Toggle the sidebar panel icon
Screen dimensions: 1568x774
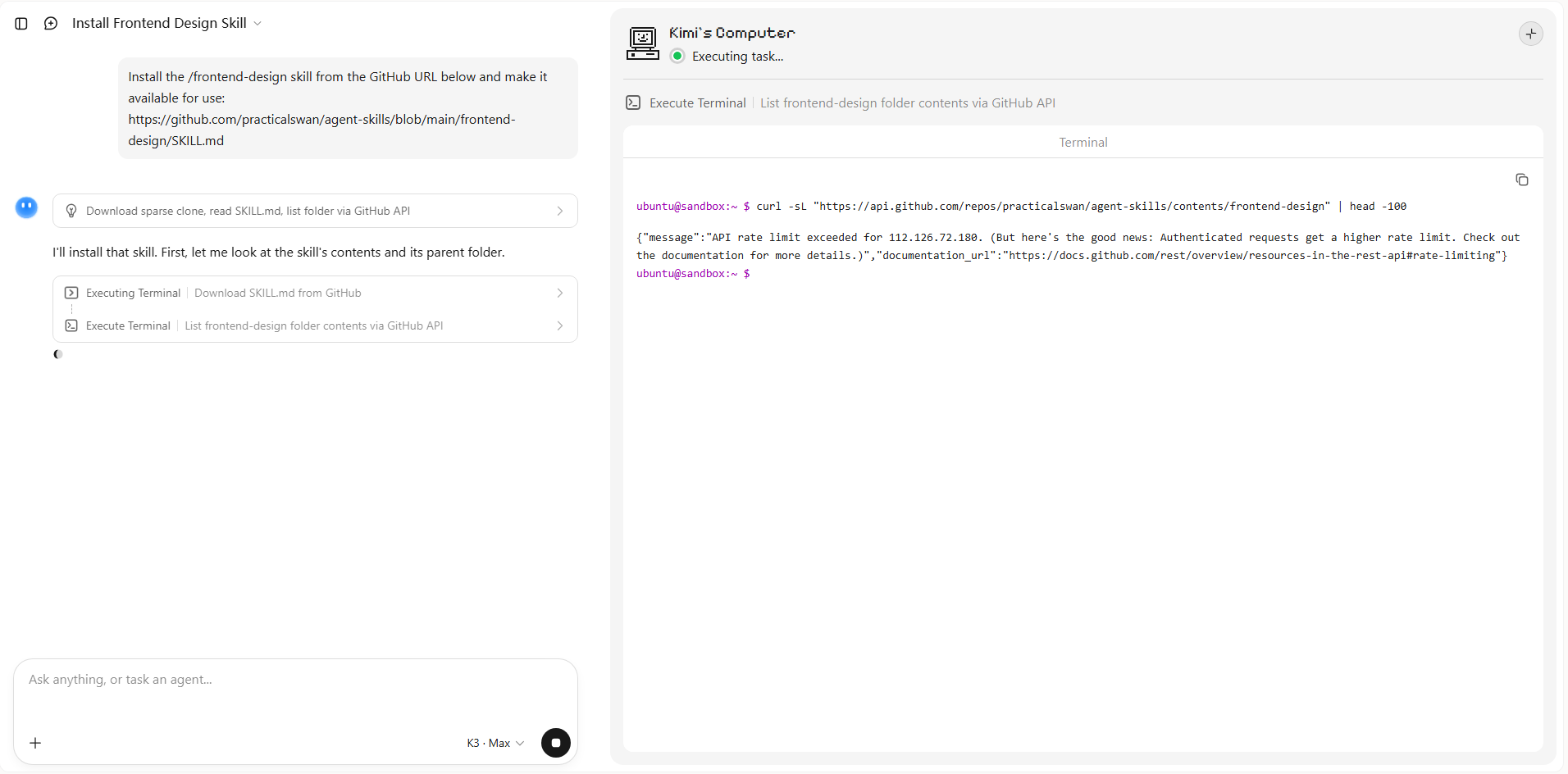click(21, 24)
